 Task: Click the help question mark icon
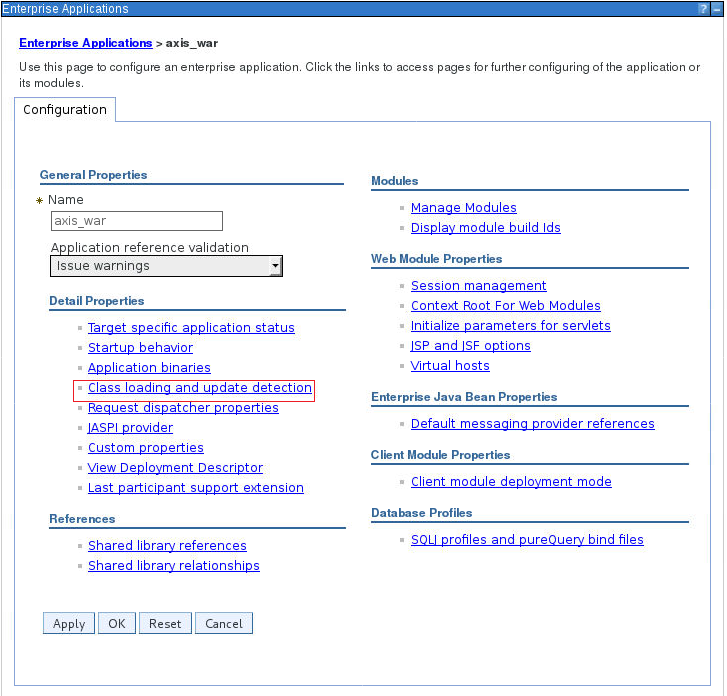(703, 8)
